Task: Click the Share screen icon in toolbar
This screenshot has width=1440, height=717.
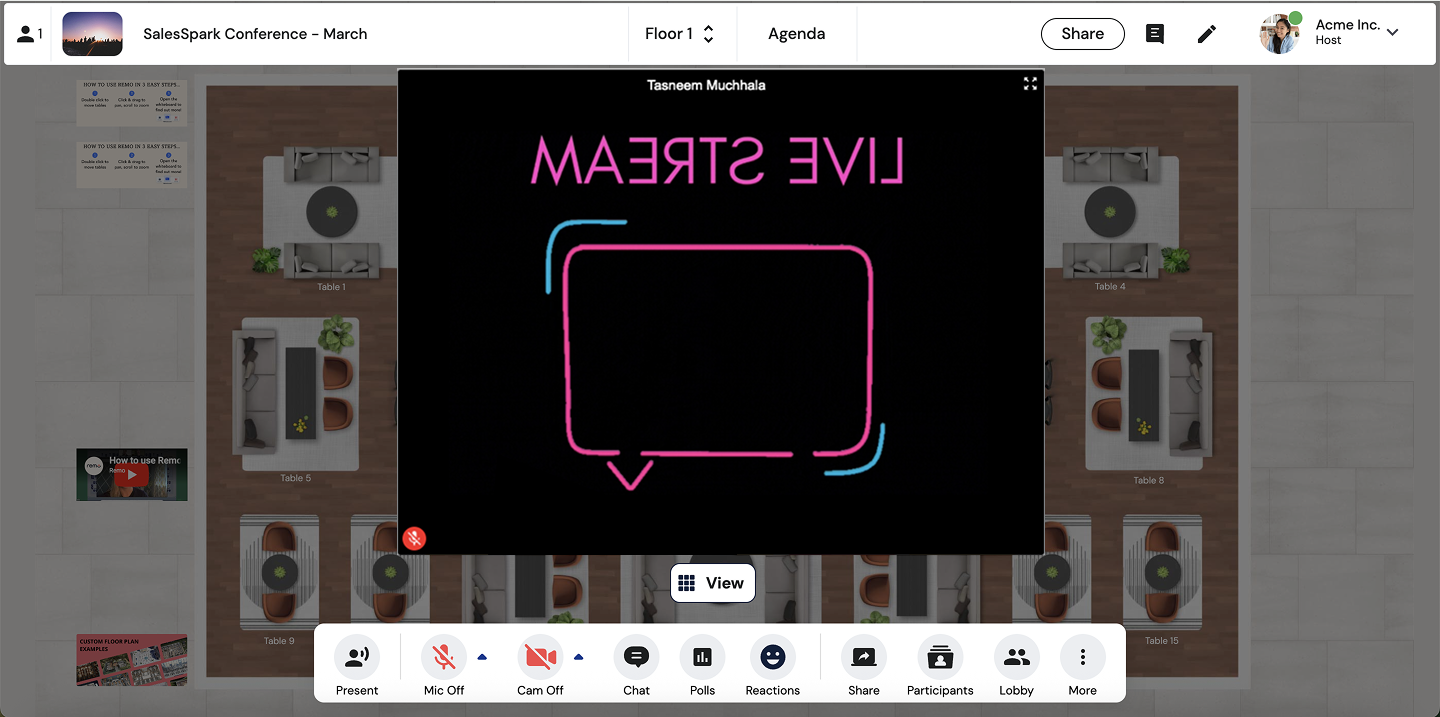Action: 863,658
